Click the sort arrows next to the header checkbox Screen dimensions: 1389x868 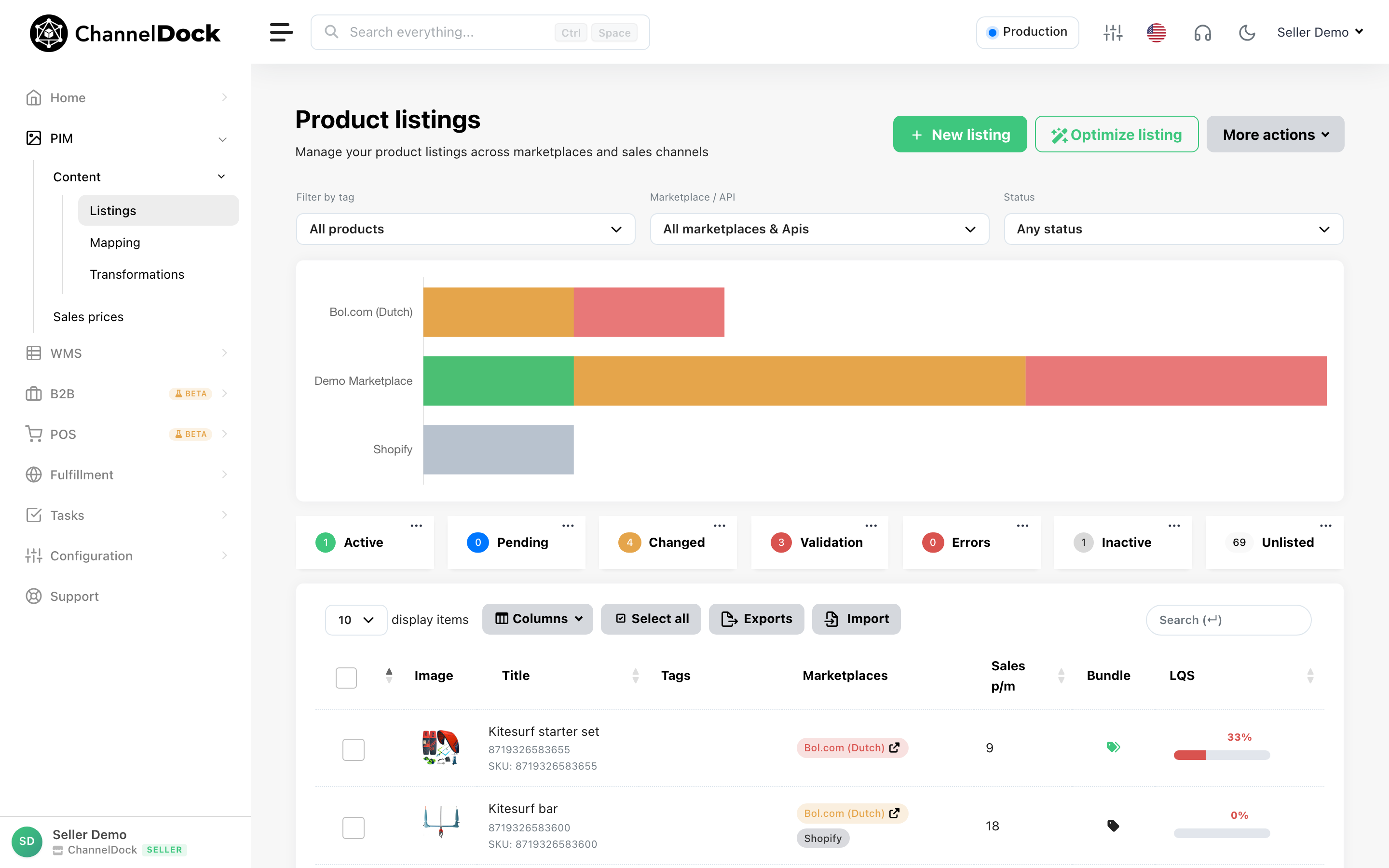pos(389,676)
